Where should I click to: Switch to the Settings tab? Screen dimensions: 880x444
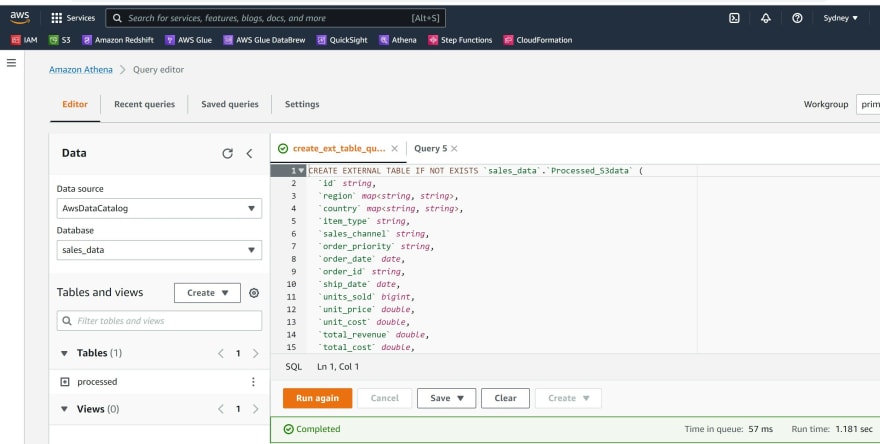(302, 104)
